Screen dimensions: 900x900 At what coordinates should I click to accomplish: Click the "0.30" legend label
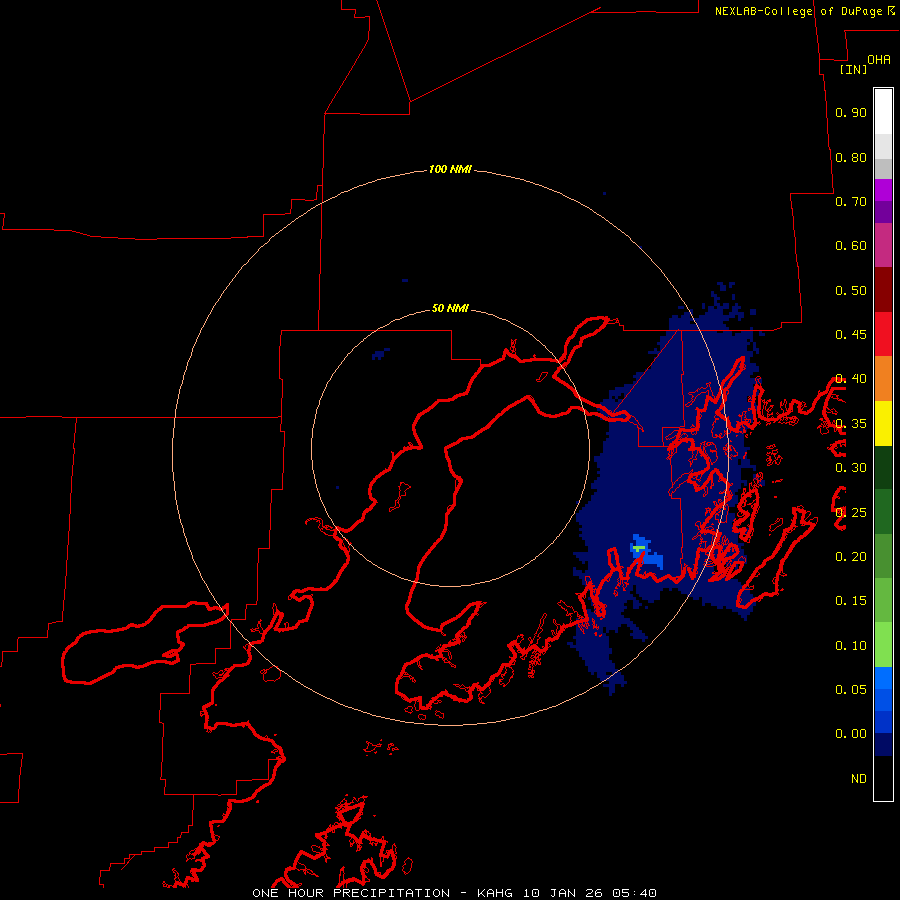(x=851, y=468)
